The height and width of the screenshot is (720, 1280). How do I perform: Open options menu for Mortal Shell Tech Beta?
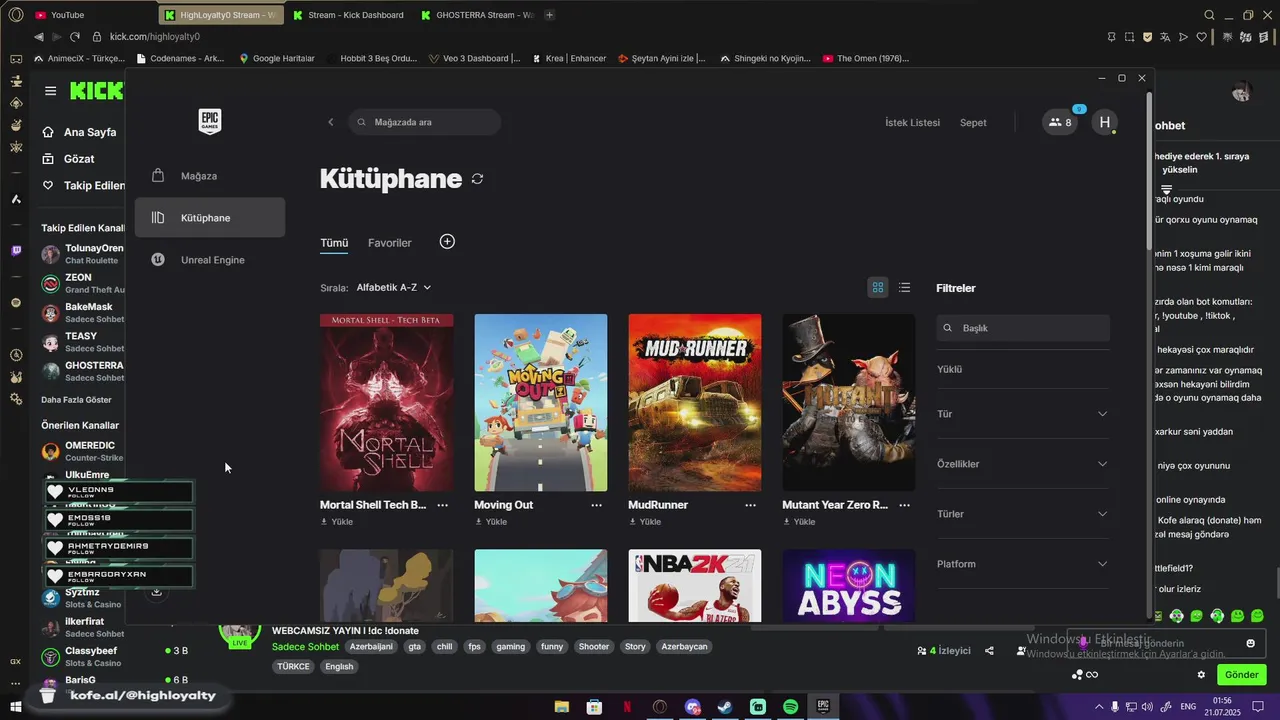[x=443, y=505]
